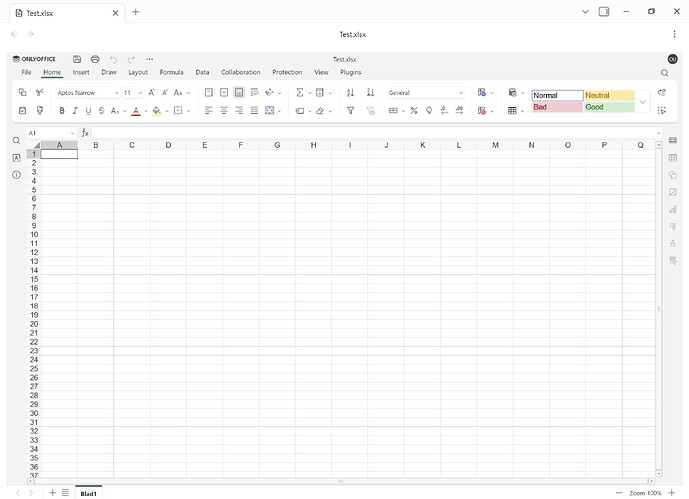Apply Percent style format

click(413, 111)
